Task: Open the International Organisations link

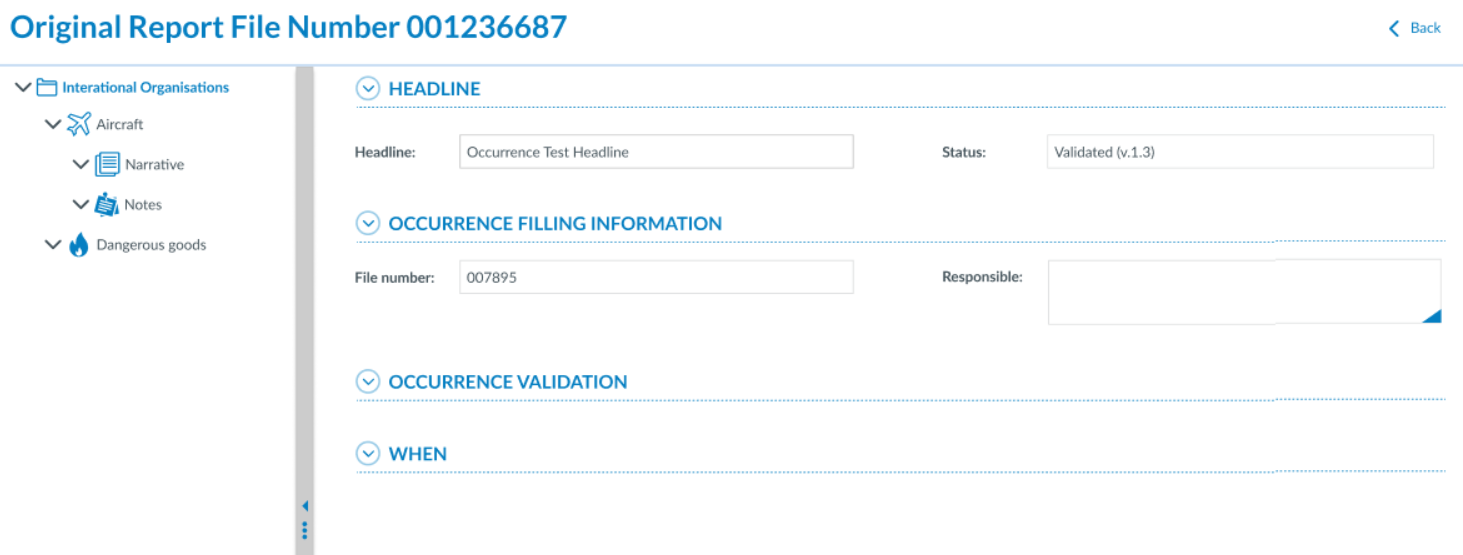Action: pyautogui.click(x=145, y=87)
